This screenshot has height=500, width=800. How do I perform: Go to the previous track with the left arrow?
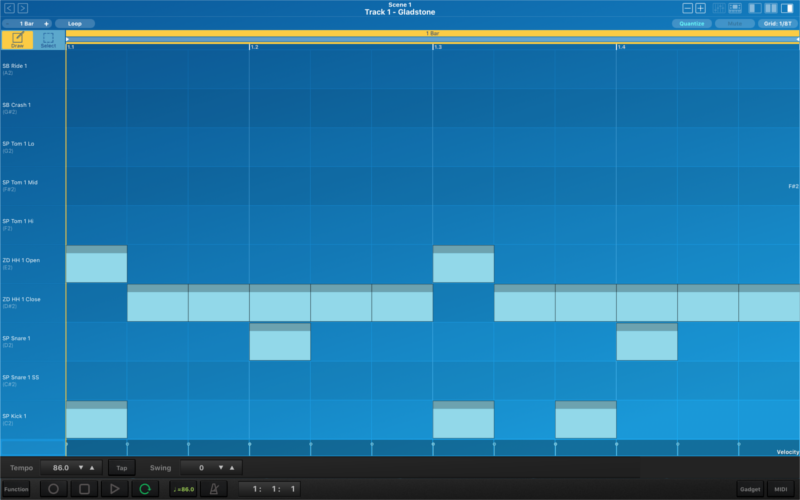coord(9,8)
